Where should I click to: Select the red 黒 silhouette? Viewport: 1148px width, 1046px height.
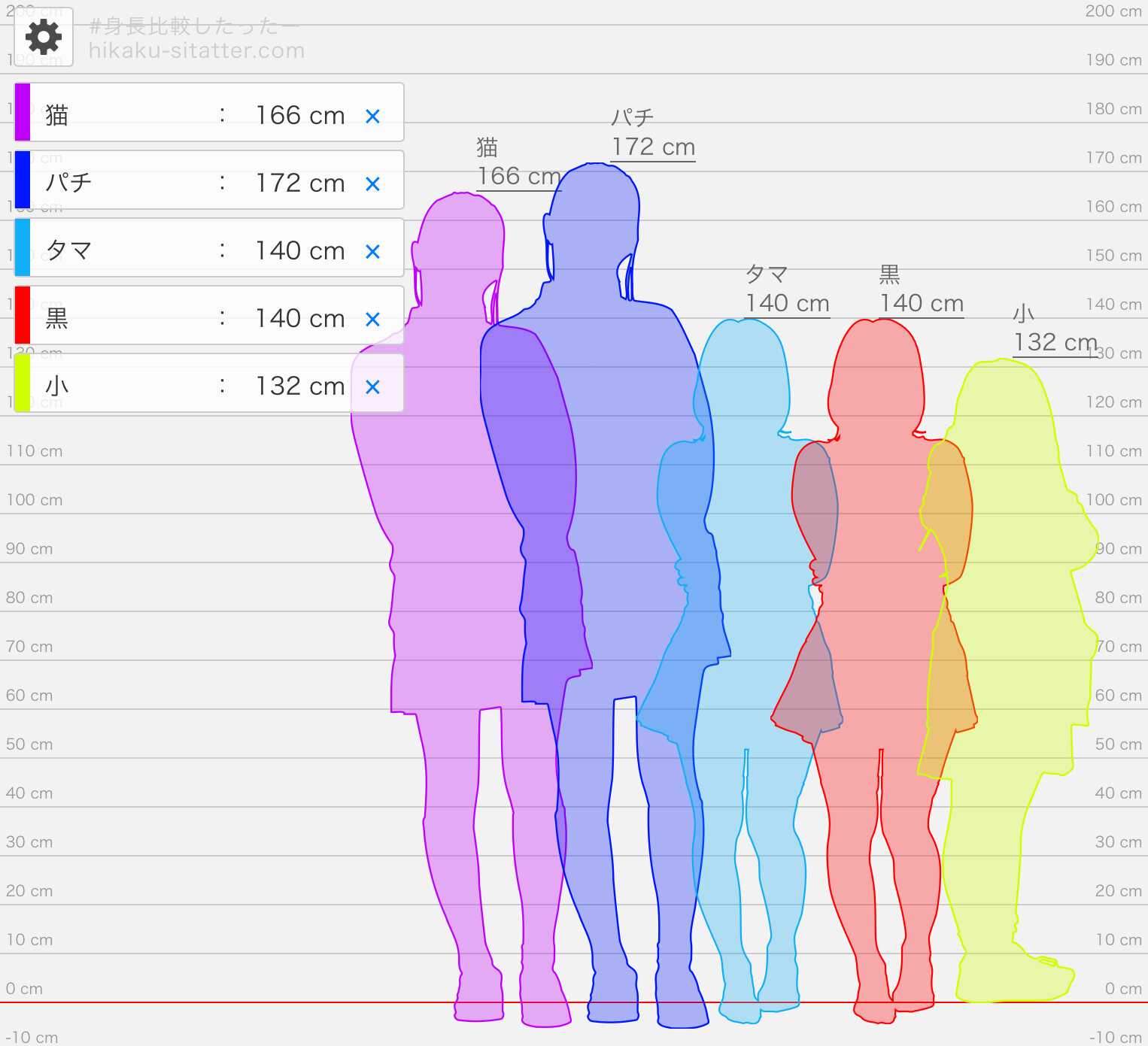pos(880,602)
